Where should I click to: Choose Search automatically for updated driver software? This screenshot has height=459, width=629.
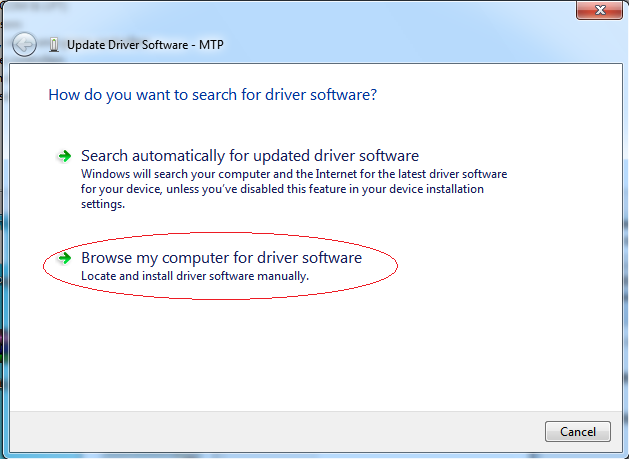(250, 156)
